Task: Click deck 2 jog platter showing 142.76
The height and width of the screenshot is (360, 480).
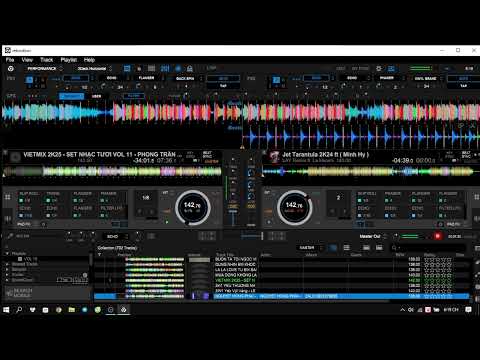Action: 294,207
